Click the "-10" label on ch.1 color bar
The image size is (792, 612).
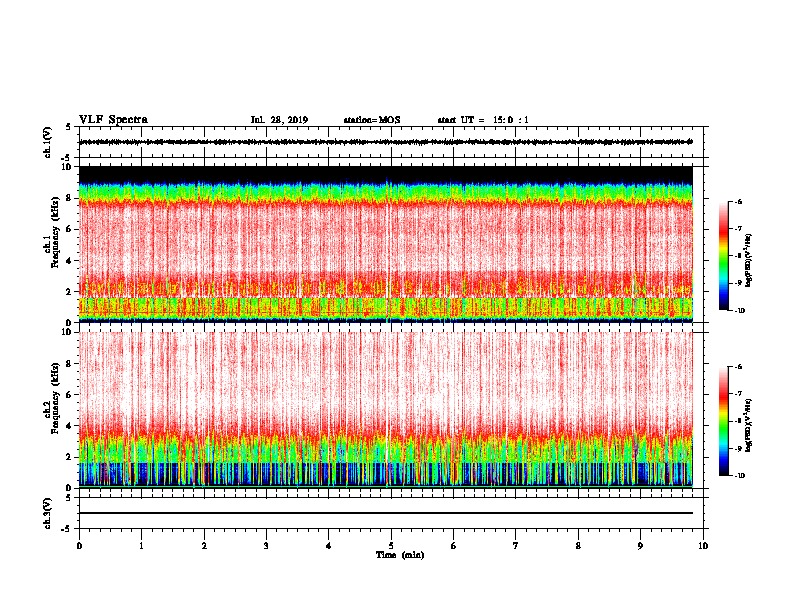[x=739, y=311]
